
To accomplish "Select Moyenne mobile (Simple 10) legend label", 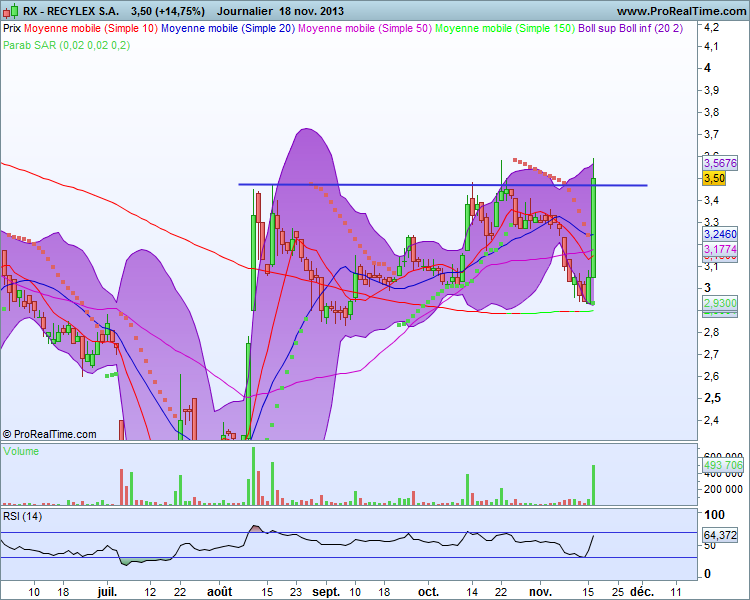I will coord(91,28).
